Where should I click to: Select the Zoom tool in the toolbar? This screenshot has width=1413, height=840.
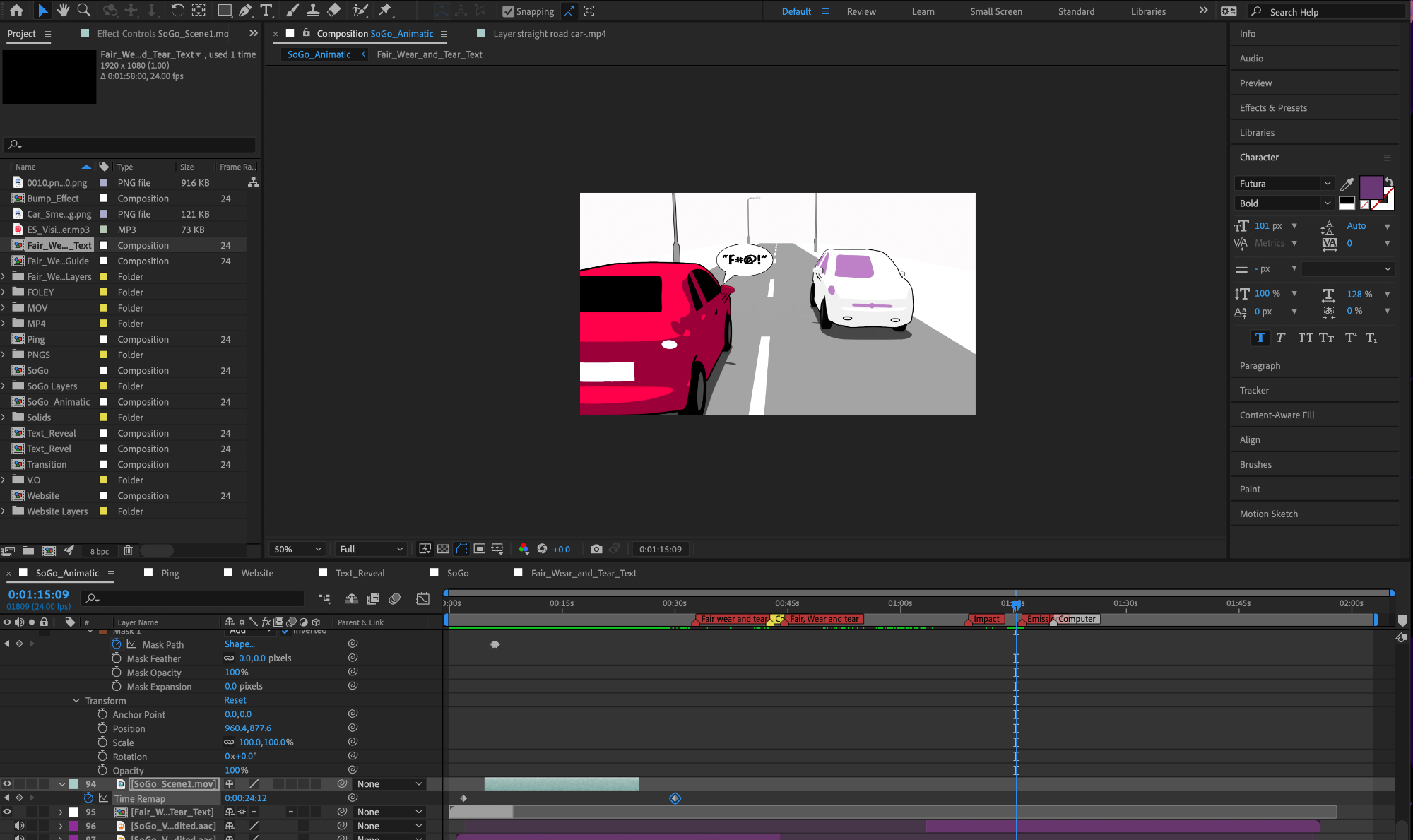coord(83,10)
